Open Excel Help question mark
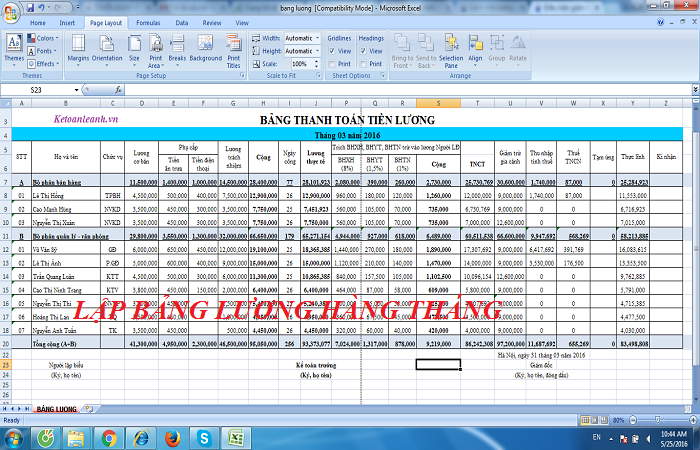Screen dimensions: 700x450 [661, 22]
